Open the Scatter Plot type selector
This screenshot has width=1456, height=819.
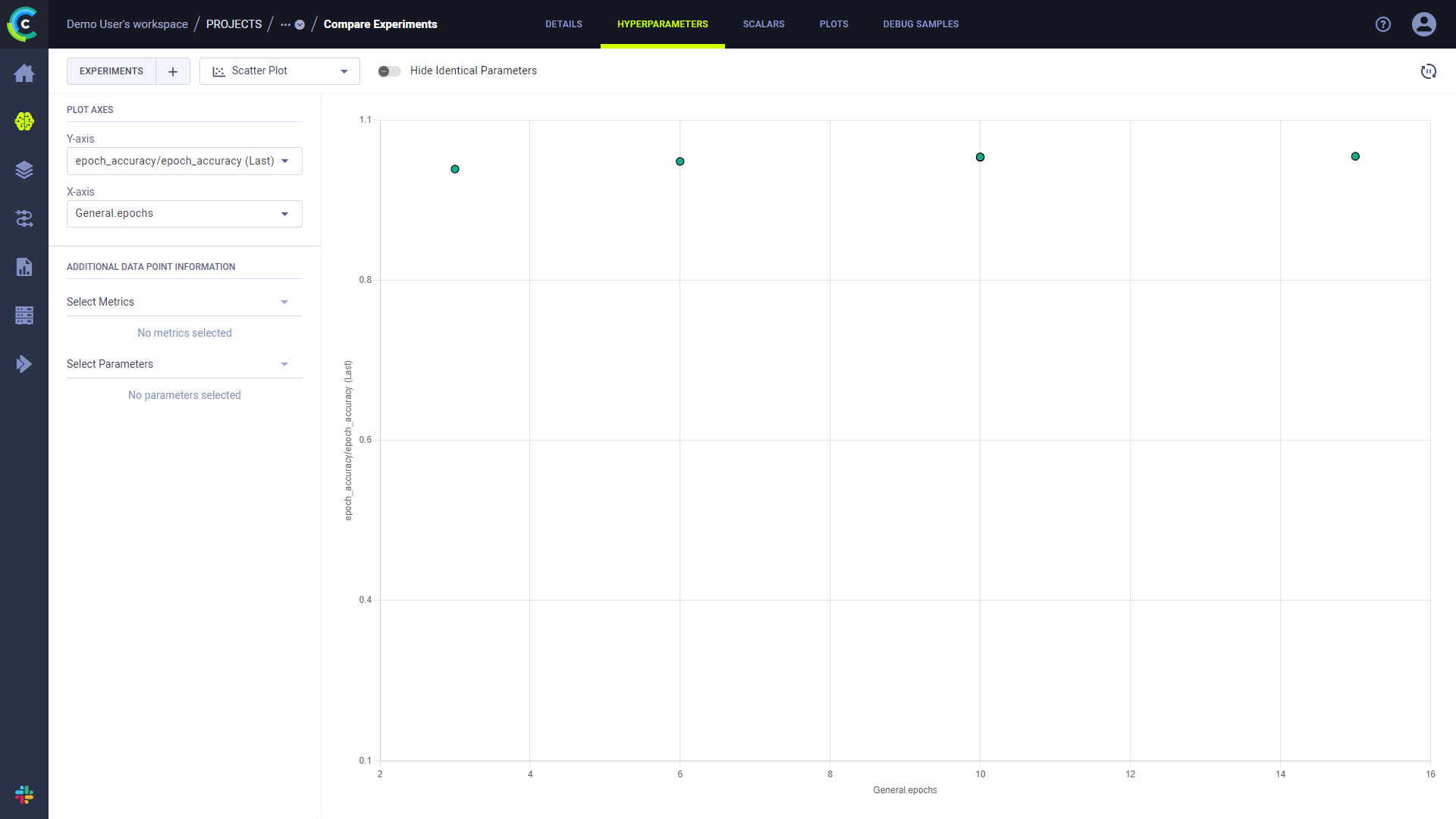279,71
